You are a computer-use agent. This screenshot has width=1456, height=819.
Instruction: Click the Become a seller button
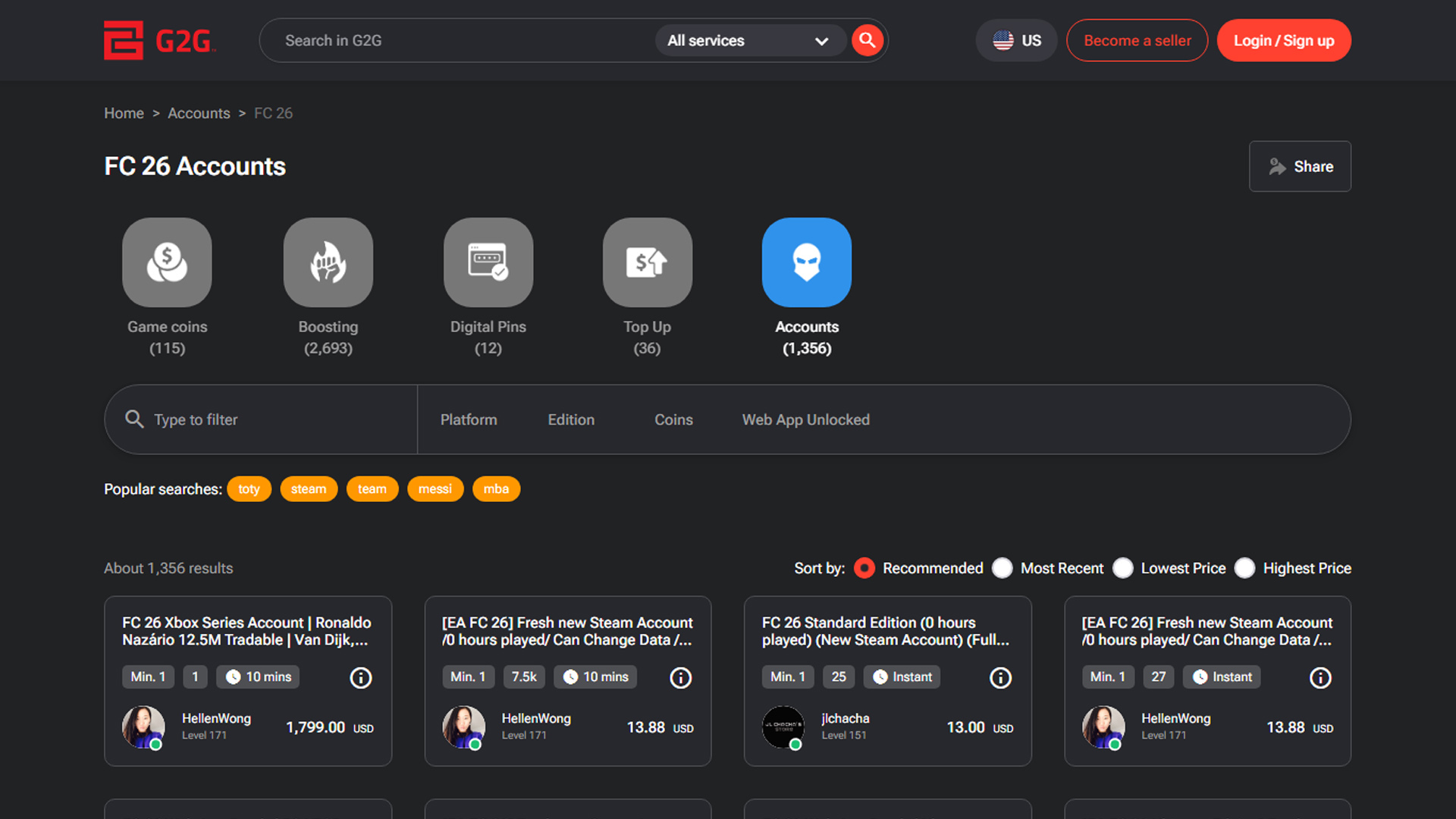[x=1137, y=41]
